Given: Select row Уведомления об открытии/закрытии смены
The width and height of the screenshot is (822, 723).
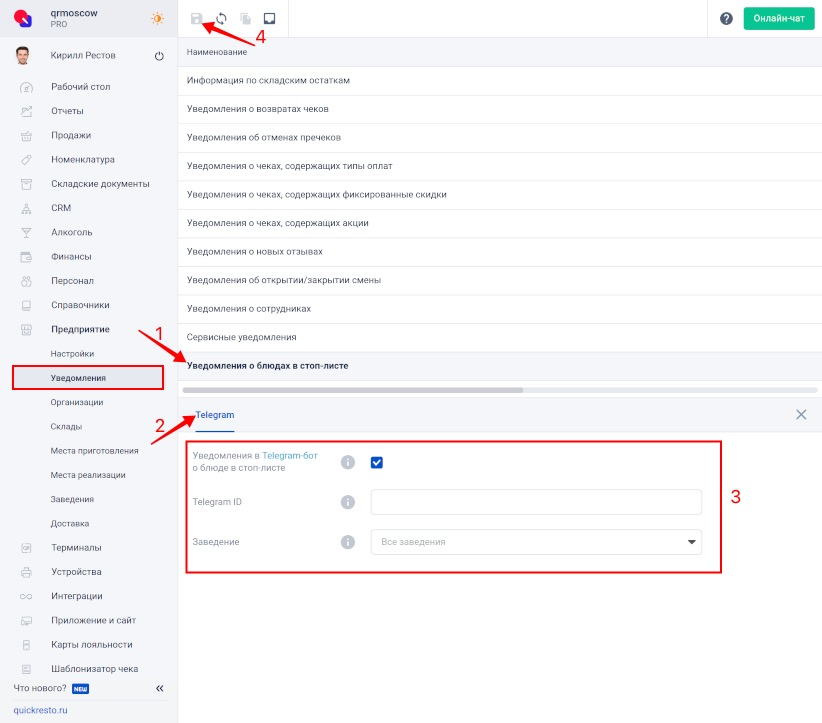Looking at the screenshot, I should pyautogui.click(x=500, y=280).
